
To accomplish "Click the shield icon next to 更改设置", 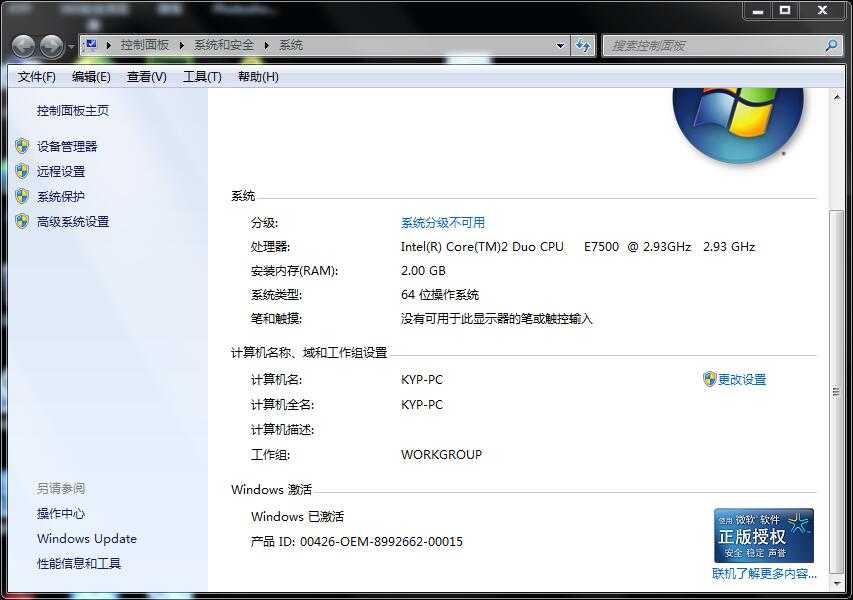I will click(709, 379).
